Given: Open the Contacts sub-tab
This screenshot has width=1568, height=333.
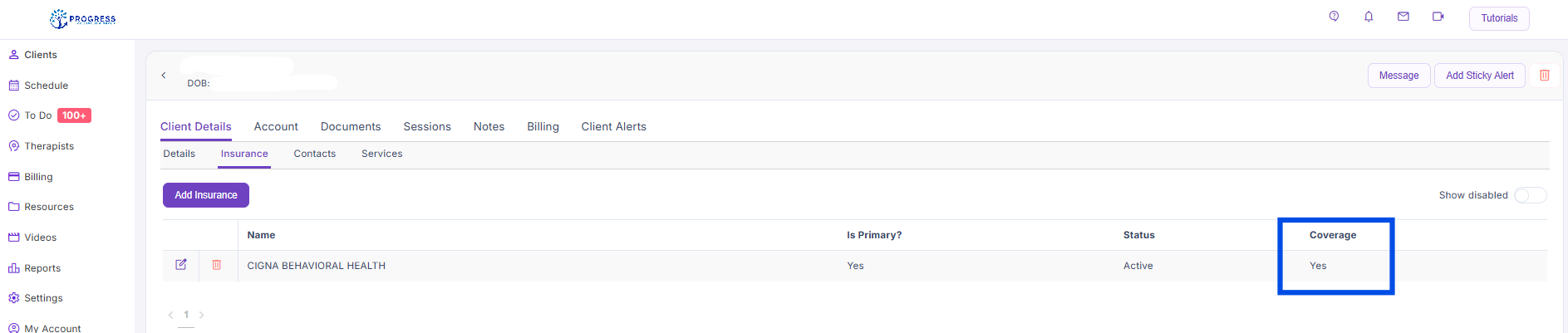Looking at the screenshot, I should pyautogui.click(x=314, y=154).
